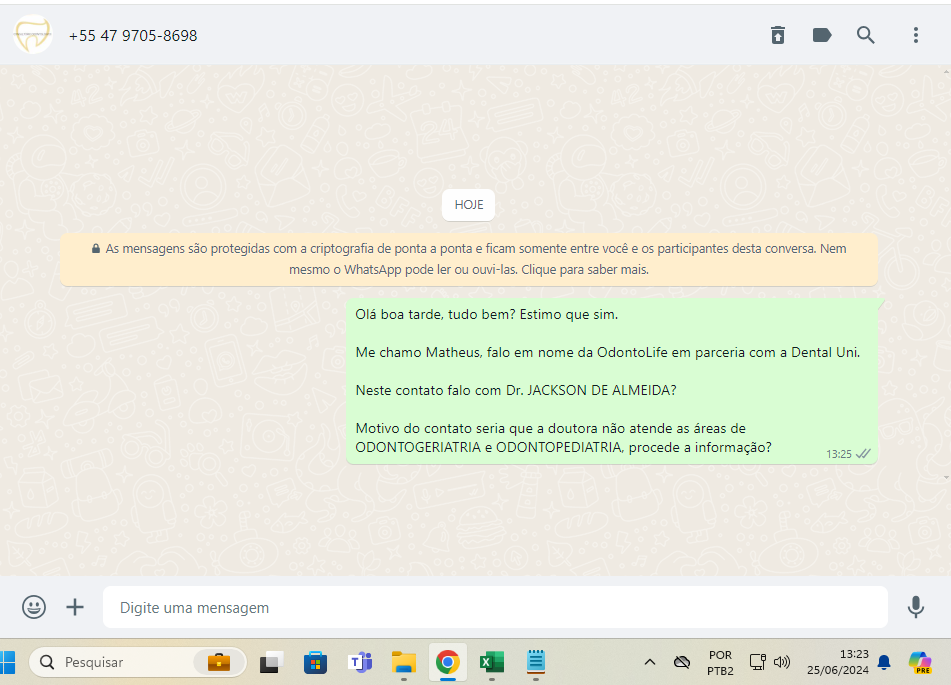The width and height of the screenshot is (951, 685).
Task: Switch to Google Chrome on taskbar
Action: 448,662
